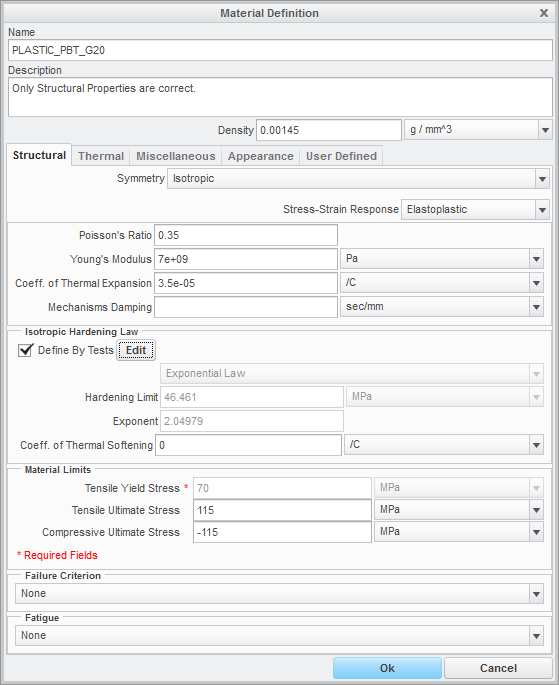This screenshot has height=685, width=559.
Task: Click the greyed Tensile Yield Stress field
Action: (283, 488)
